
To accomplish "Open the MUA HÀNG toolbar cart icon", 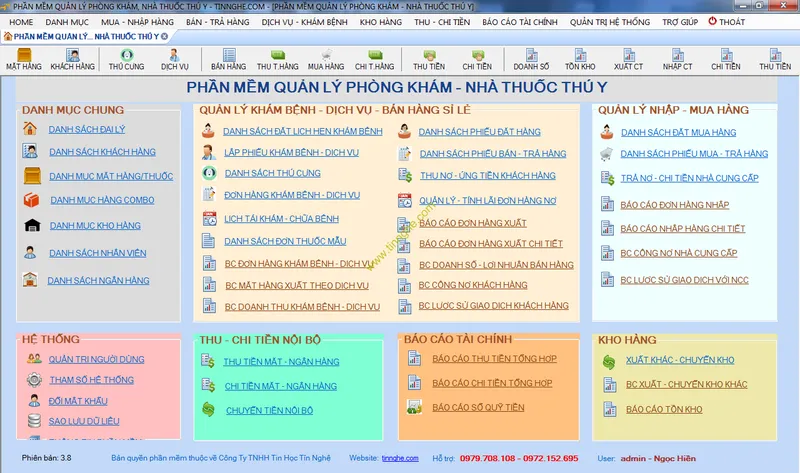I will [326, 60].
